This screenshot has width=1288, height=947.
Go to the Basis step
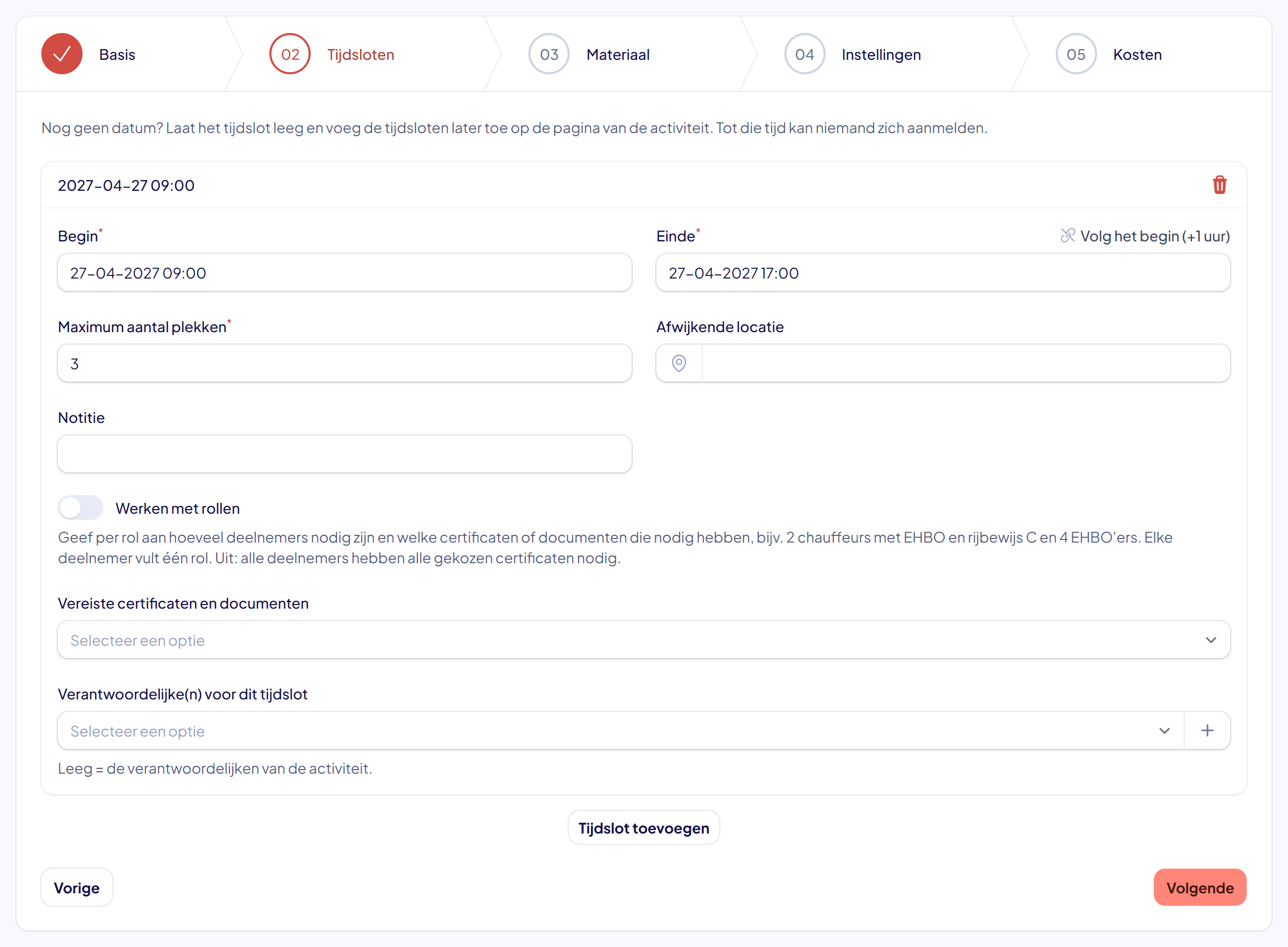pos(117,55)
